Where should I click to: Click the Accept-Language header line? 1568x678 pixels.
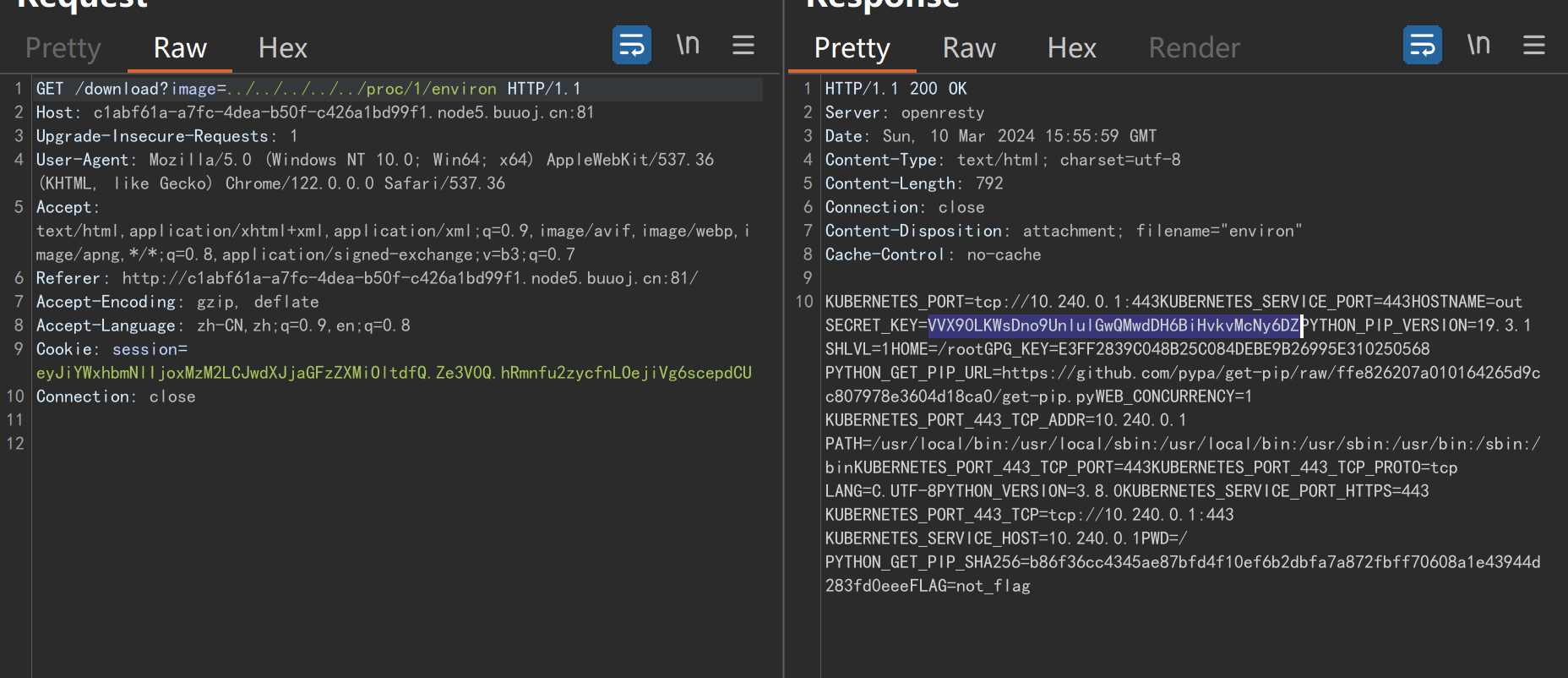coord(223,325)
